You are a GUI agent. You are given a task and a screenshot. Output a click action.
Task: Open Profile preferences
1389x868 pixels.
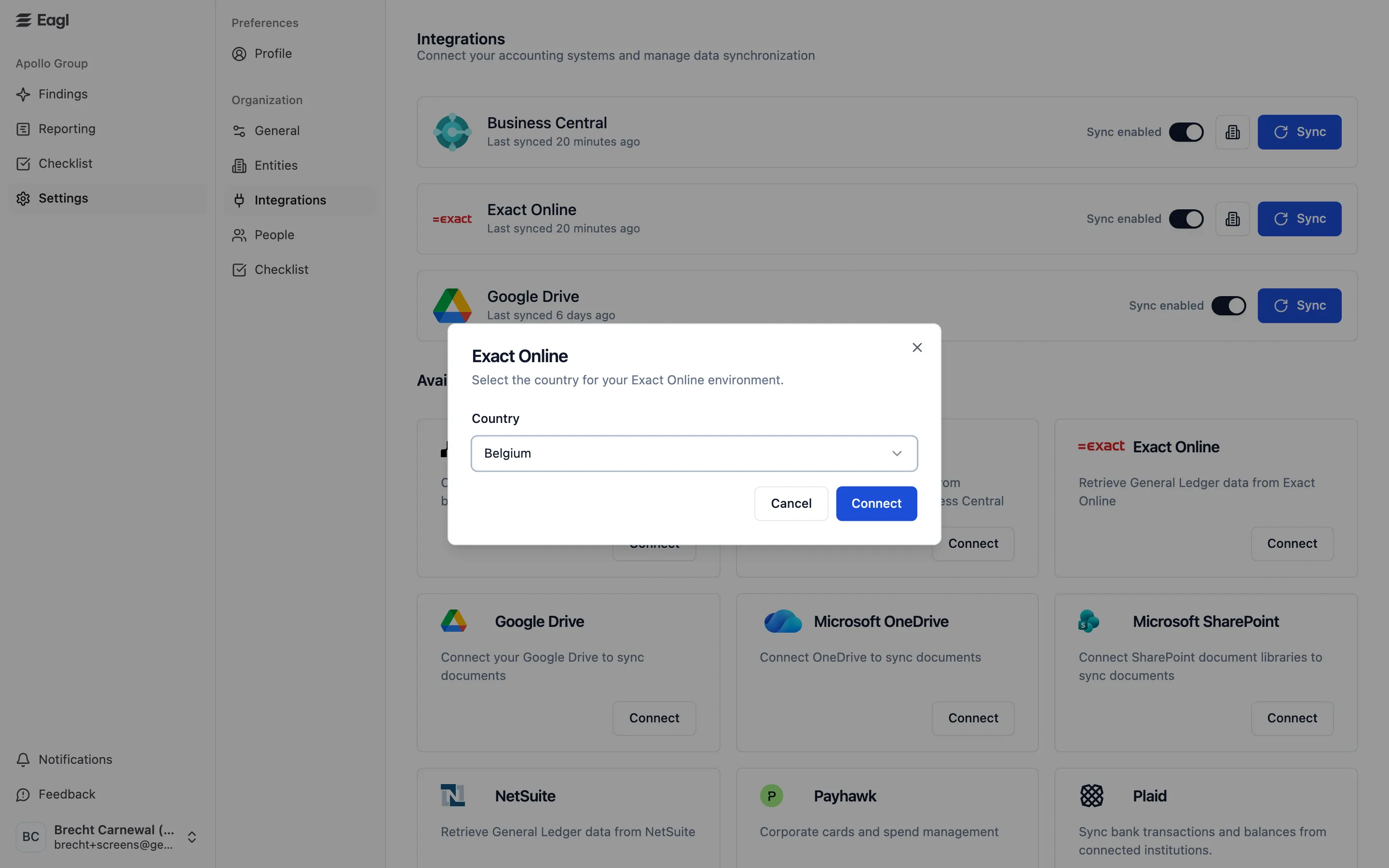[300, 54]
